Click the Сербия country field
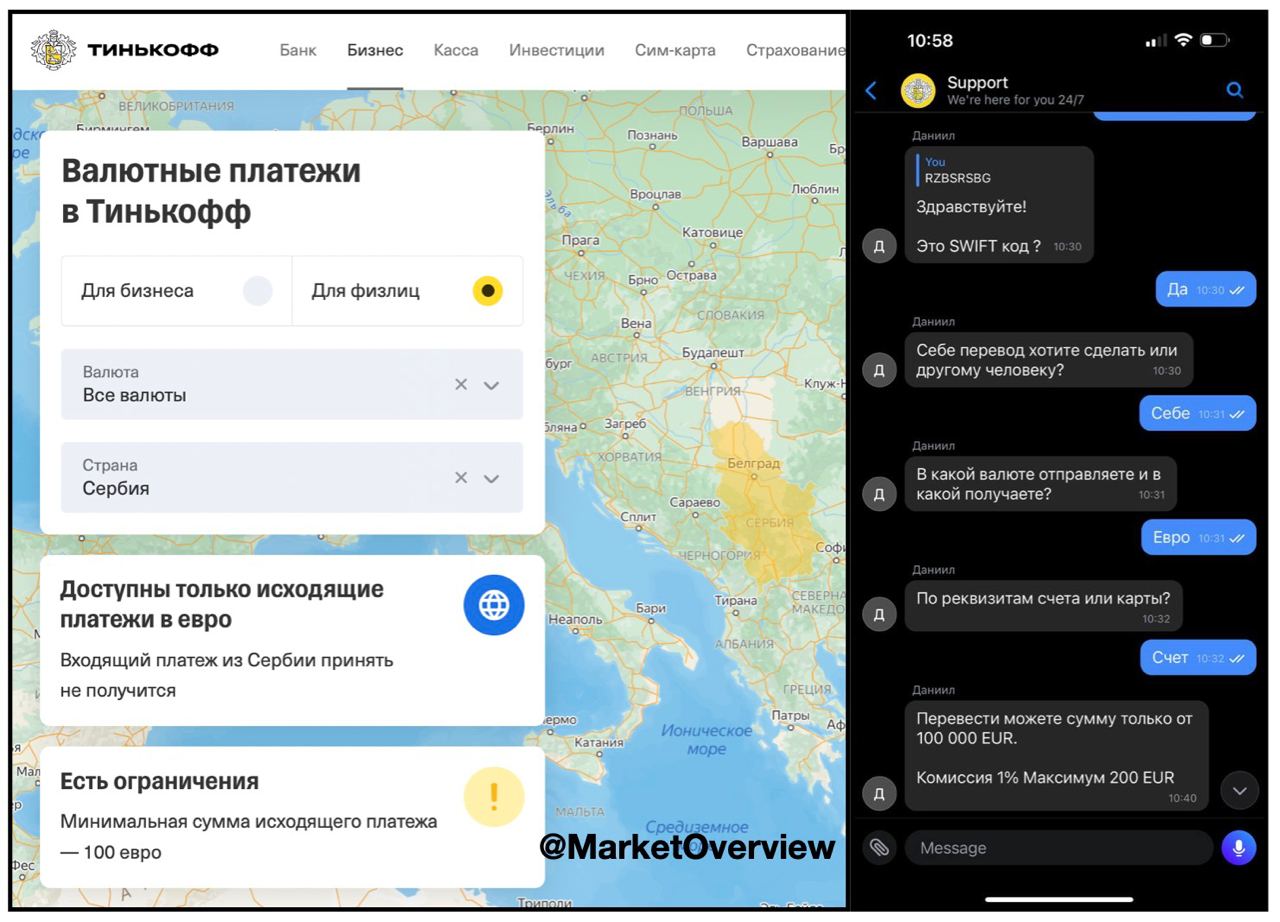The image size is (1280, 922). coord(291,477)
